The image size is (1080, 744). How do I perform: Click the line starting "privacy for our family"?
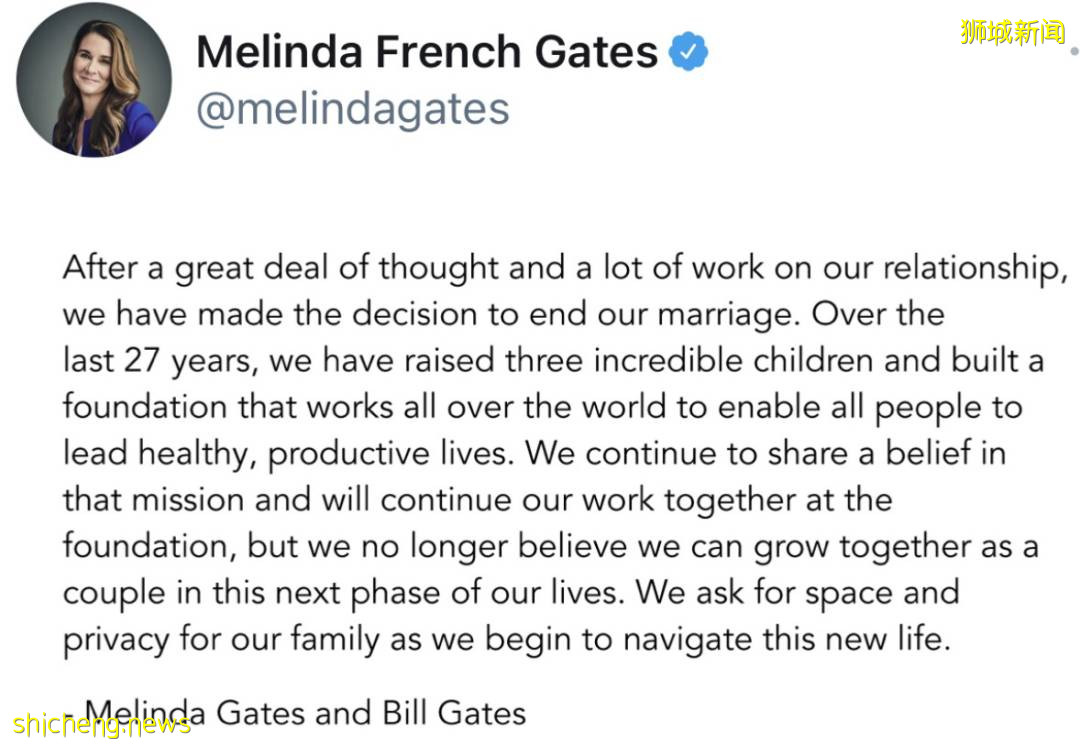coord(505,638)
